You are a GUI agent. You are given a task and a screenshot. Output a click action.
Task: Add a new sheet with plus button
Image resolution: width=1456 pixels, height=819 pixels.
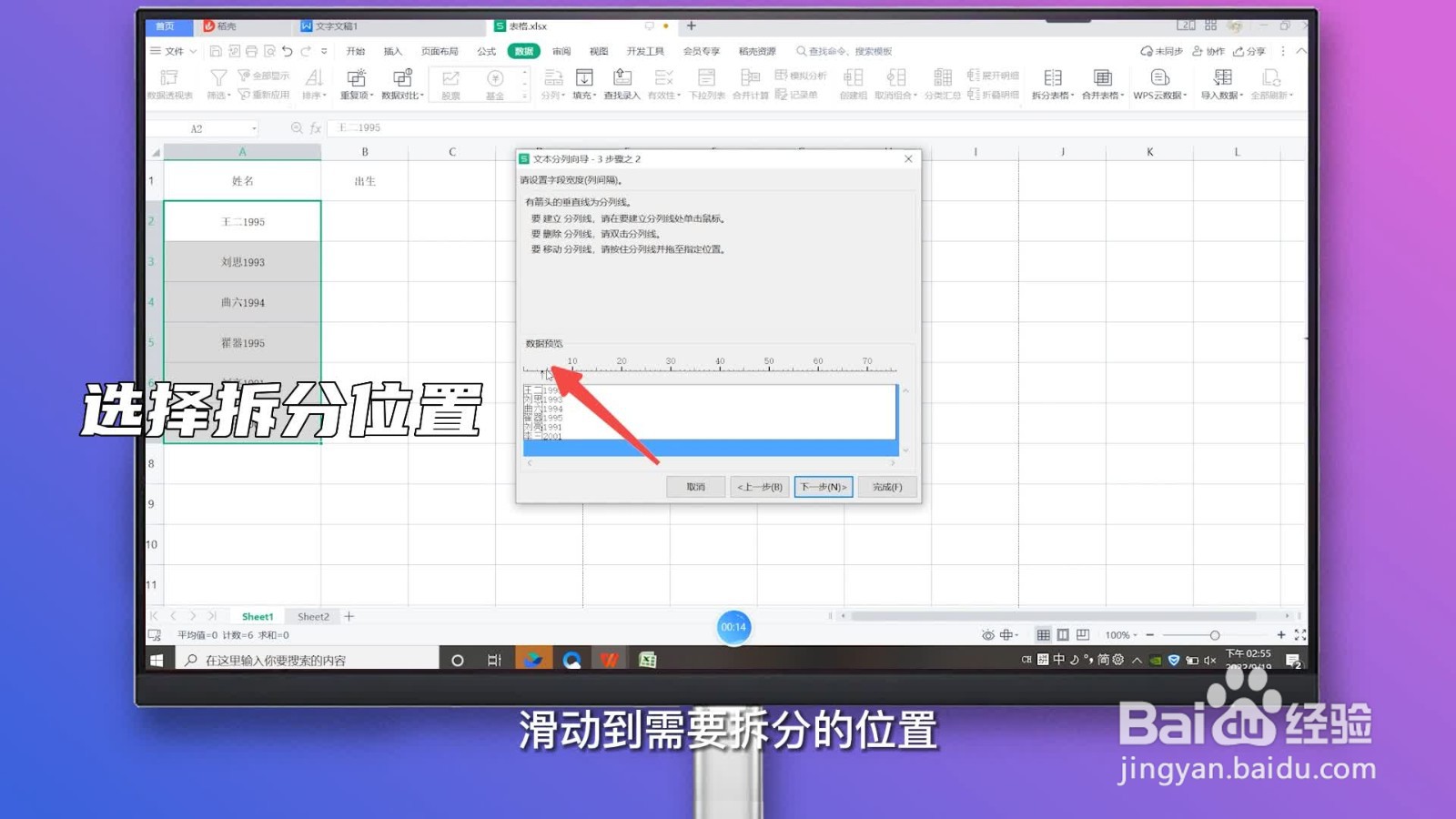point(349,616)
